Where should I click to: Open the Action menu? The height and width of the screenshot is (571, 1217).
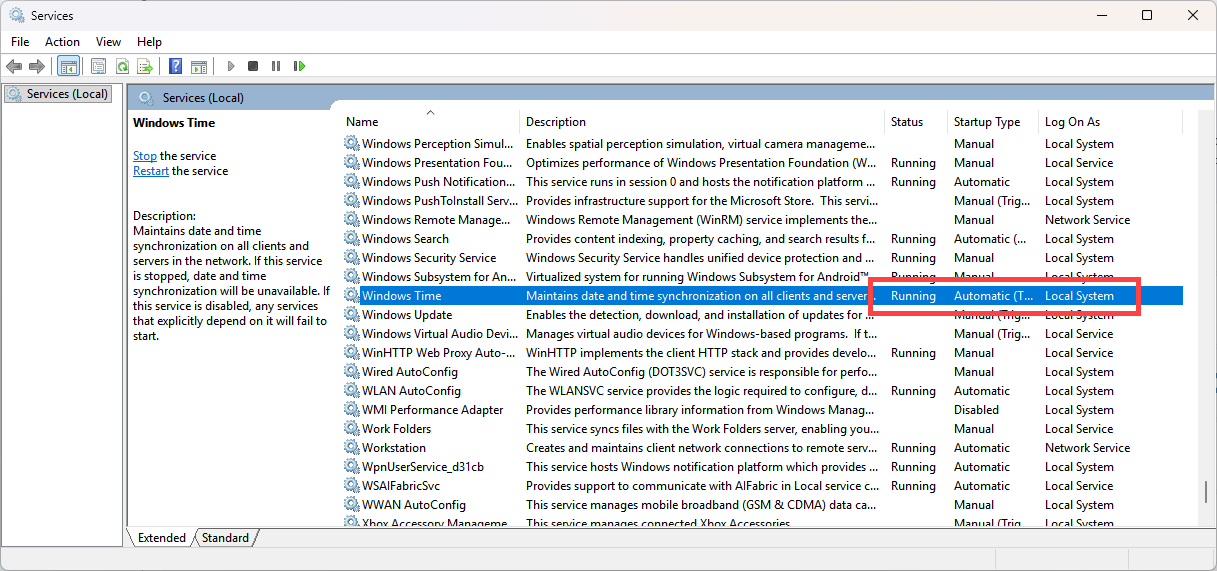[62, 42]
